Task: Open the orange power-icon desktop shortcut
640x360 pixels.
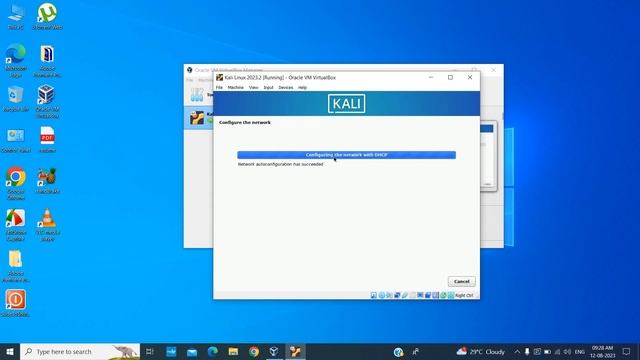Action: point(16,303)
